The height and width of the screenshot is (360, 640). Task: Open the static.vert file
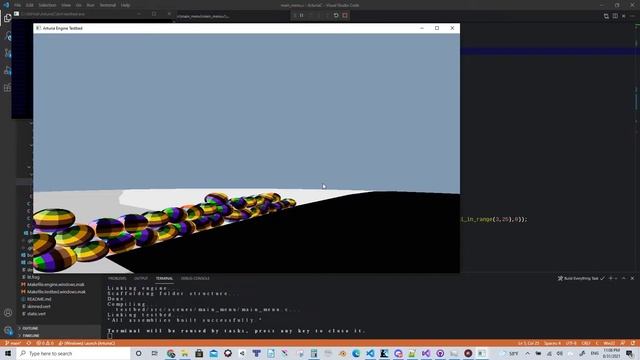36,314
